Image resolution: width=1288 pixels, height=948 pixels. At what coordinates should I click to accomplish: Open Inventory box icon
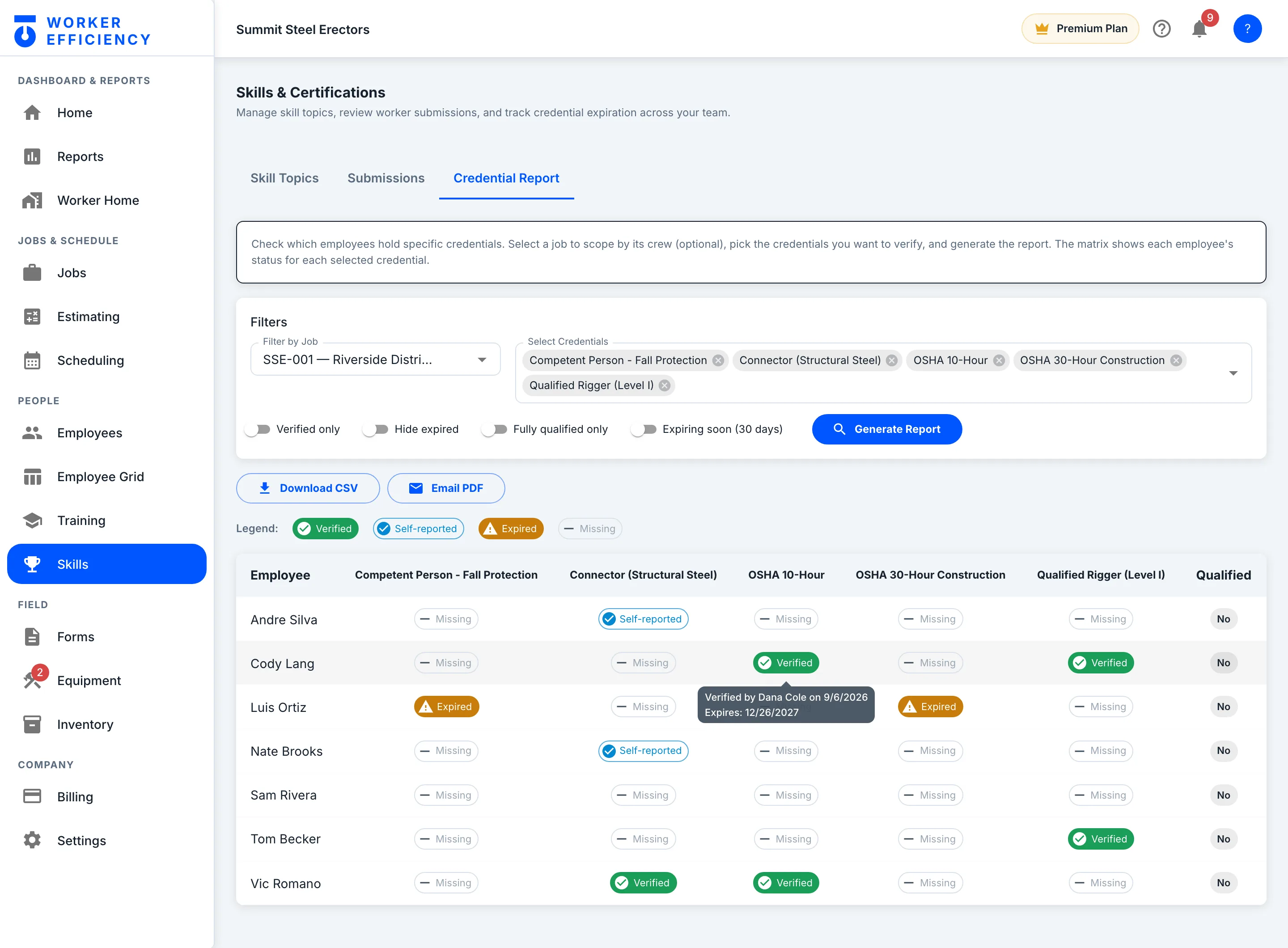point(32,724)
